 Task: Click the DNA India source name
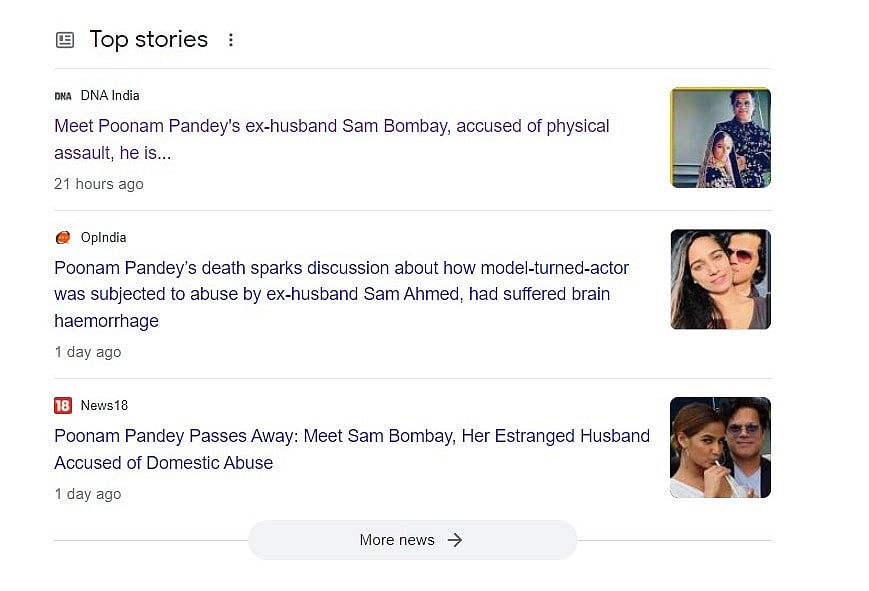coord(110,96)
